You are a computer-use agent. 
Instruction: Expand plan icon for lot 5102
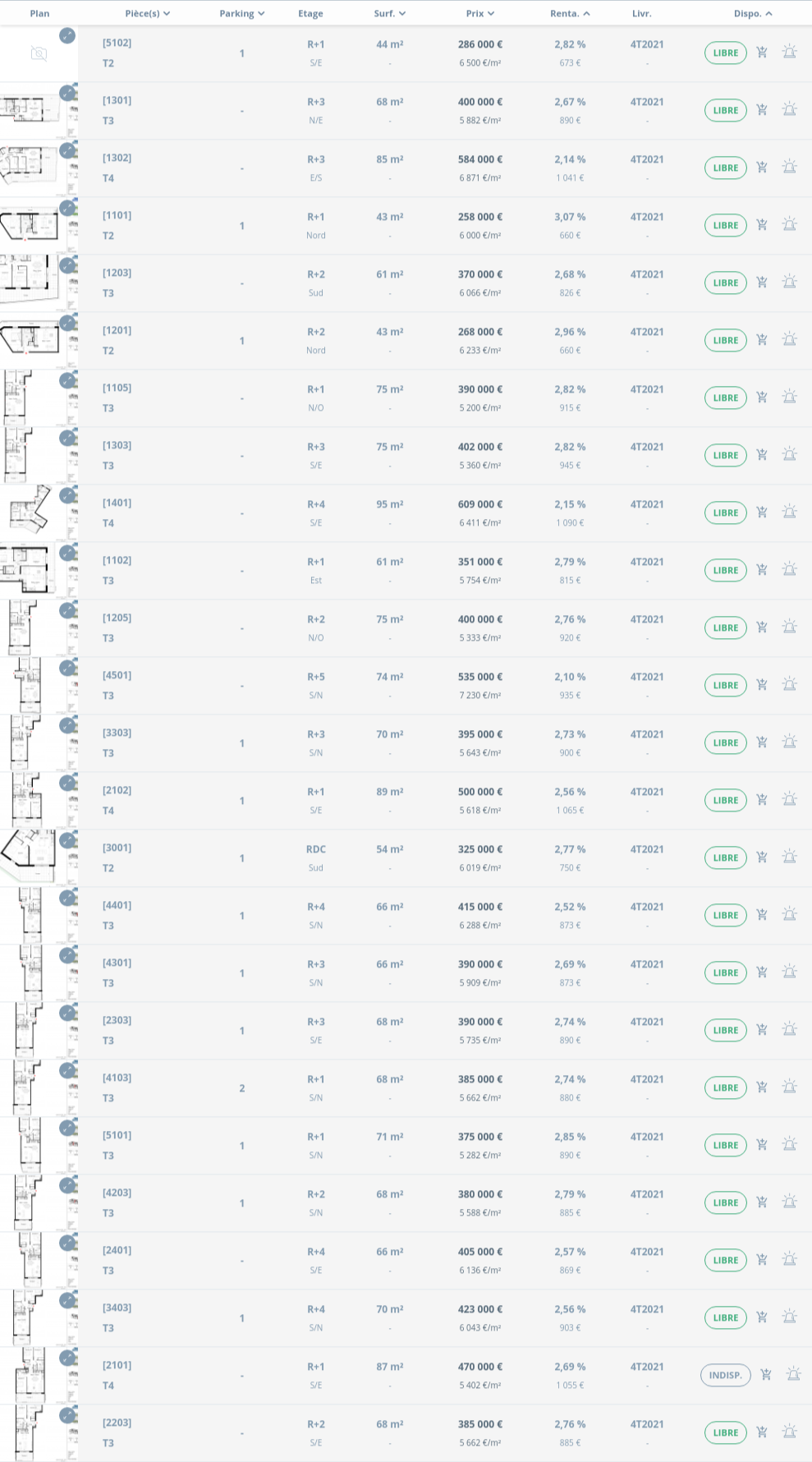[67, 35]
